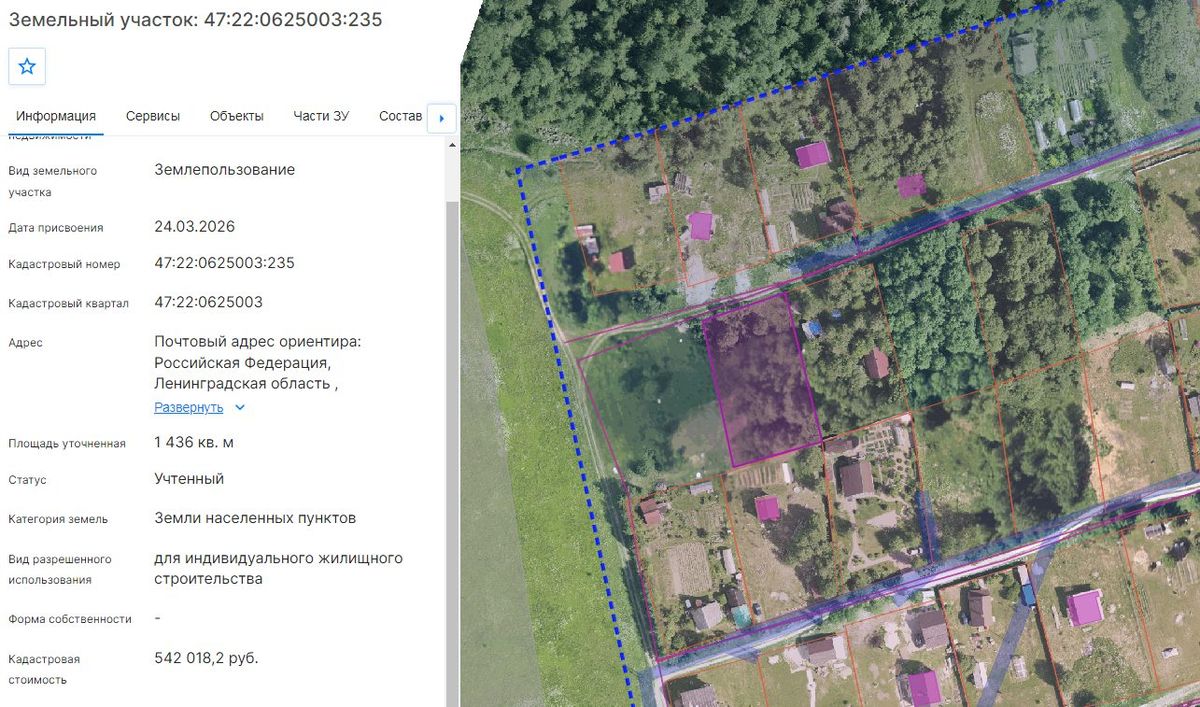The image size is (1200, 707).
Task: Click the status value Учтенный
Action: (x=189, y=478)
